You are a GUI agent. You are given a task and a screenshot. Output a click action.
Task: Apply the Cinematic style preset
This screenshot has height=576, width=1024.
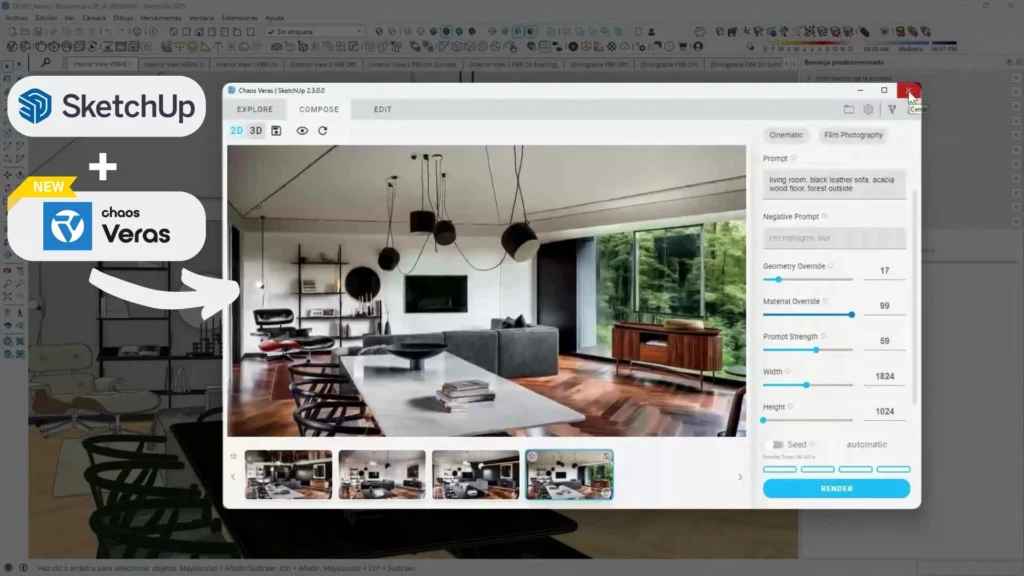click(x=786, y=135)
